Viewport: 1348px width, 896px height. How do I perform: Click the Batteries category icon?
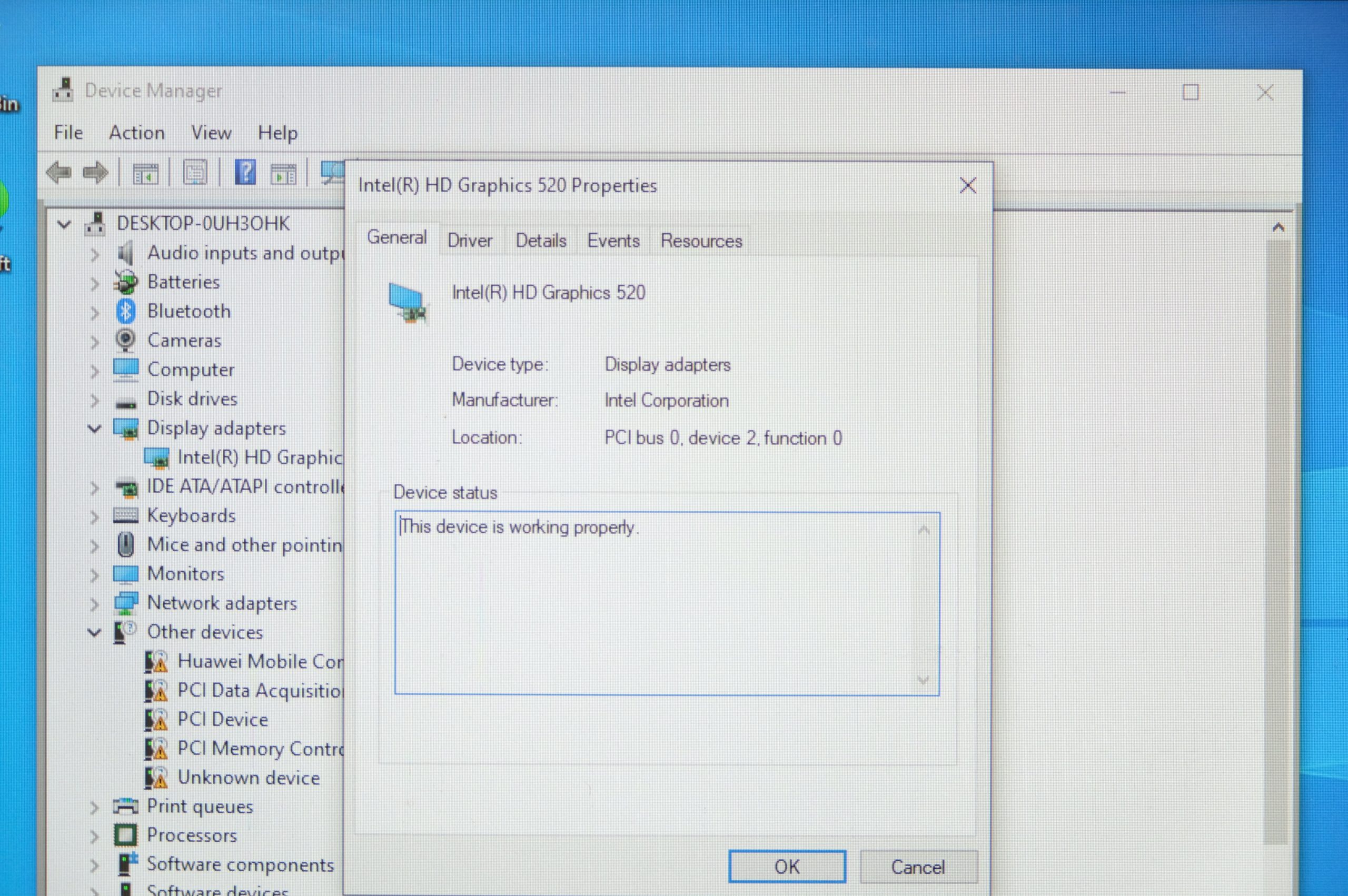point(125,282)
